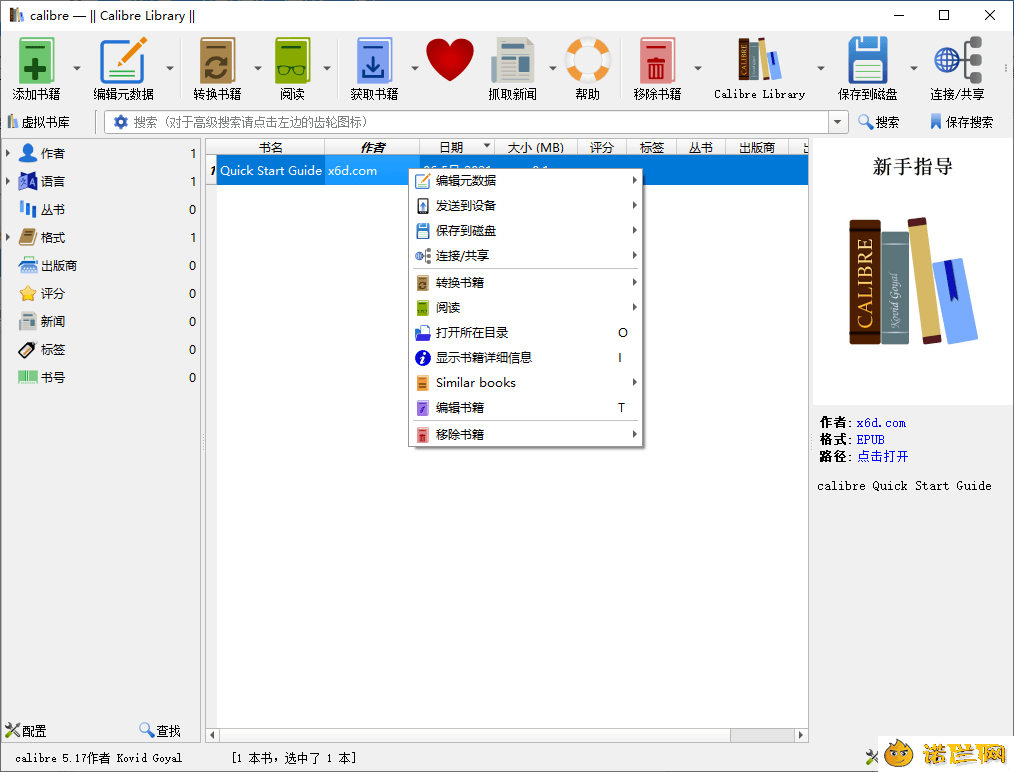Click the 搜索 search button
This screenshot has height=772, width=1014.
(878, 122)
